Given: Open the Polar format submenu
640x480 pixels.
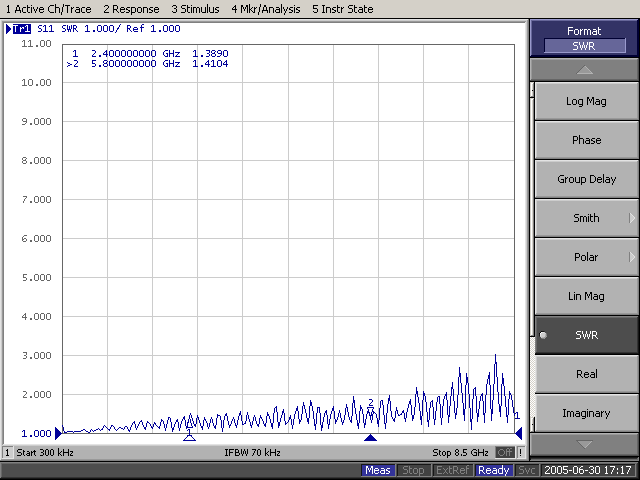Looking at the screenshot, I should [586, 257].
